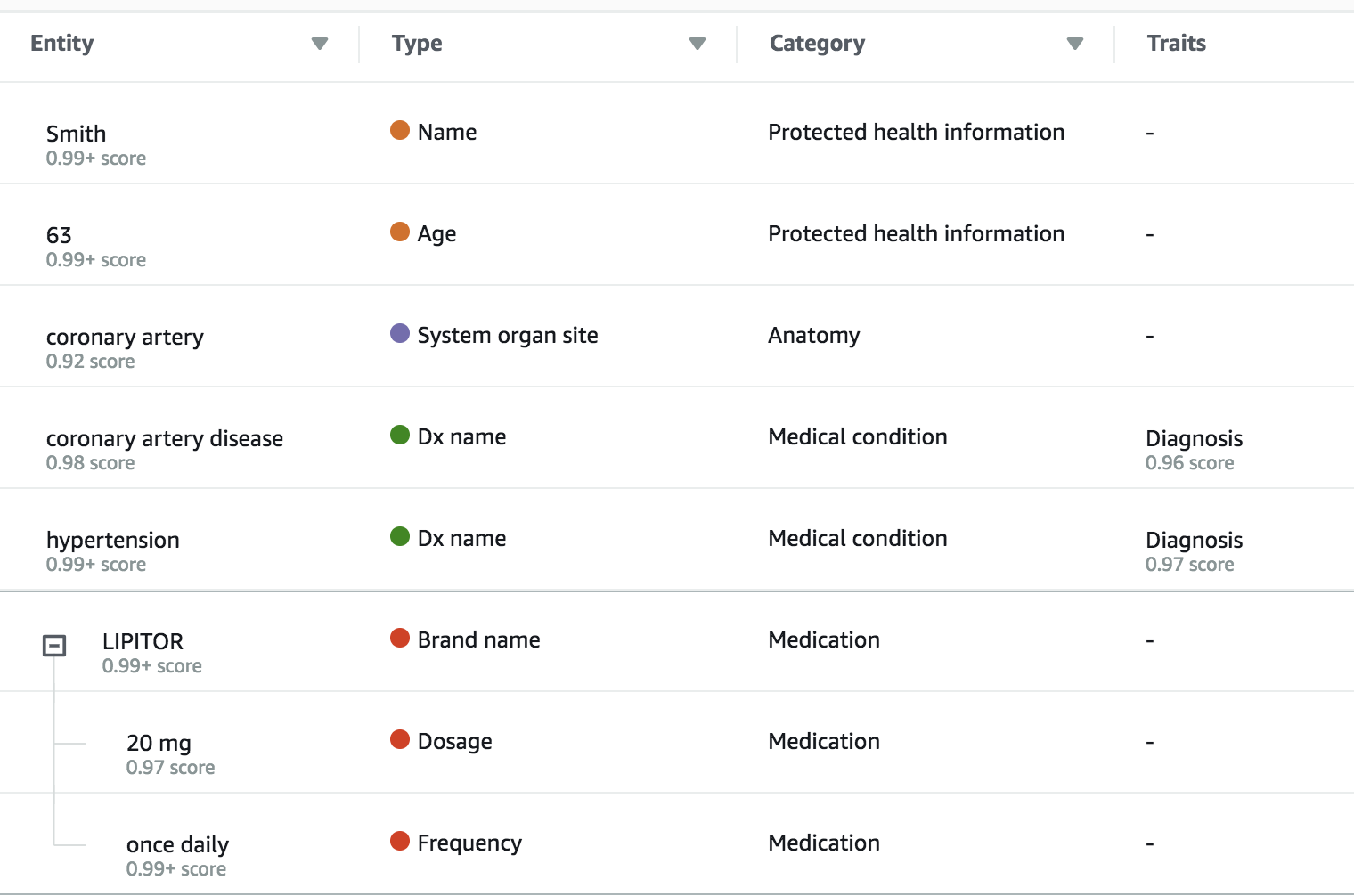Click Diagnosis trait with 0.96 score
Screen dimensions: 1354x896
[1194, 439]
